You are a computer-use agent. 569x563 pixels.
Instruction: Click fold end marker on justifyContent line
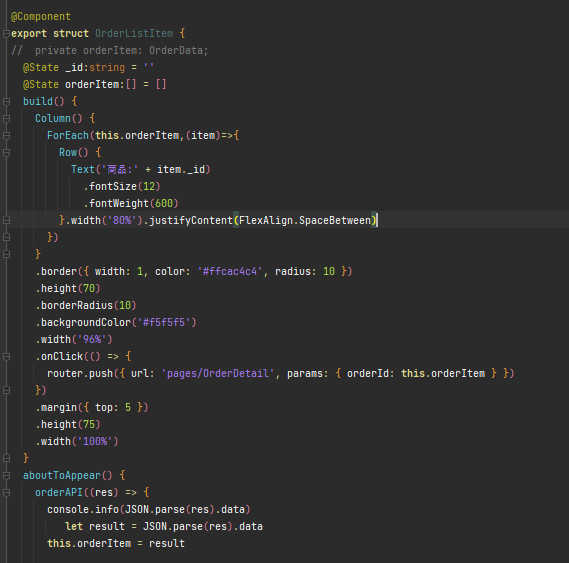pos(6,220)
